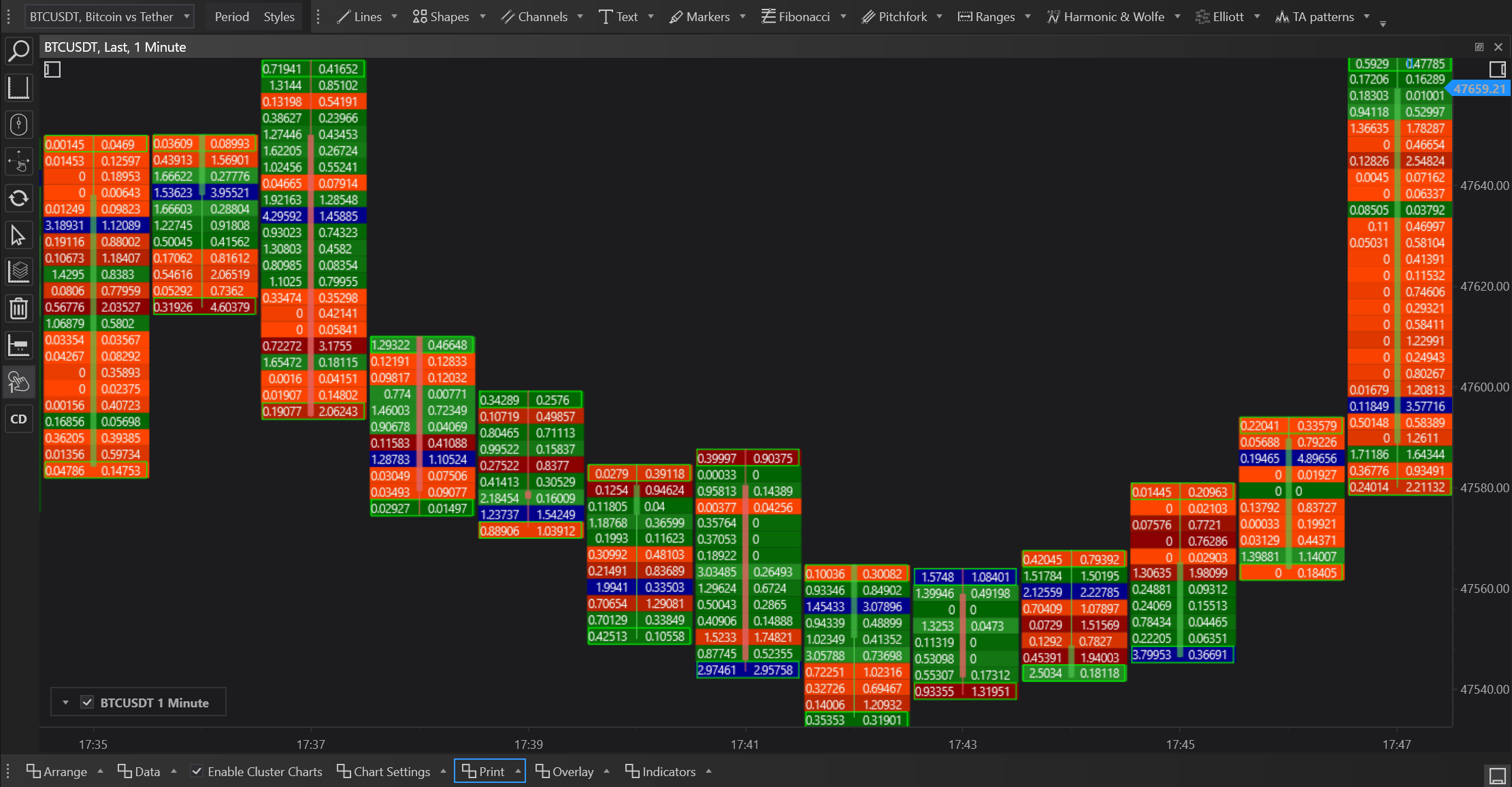Uncheck Enable Cluster Charts checkbox
1512x787 pixels.
197,771
